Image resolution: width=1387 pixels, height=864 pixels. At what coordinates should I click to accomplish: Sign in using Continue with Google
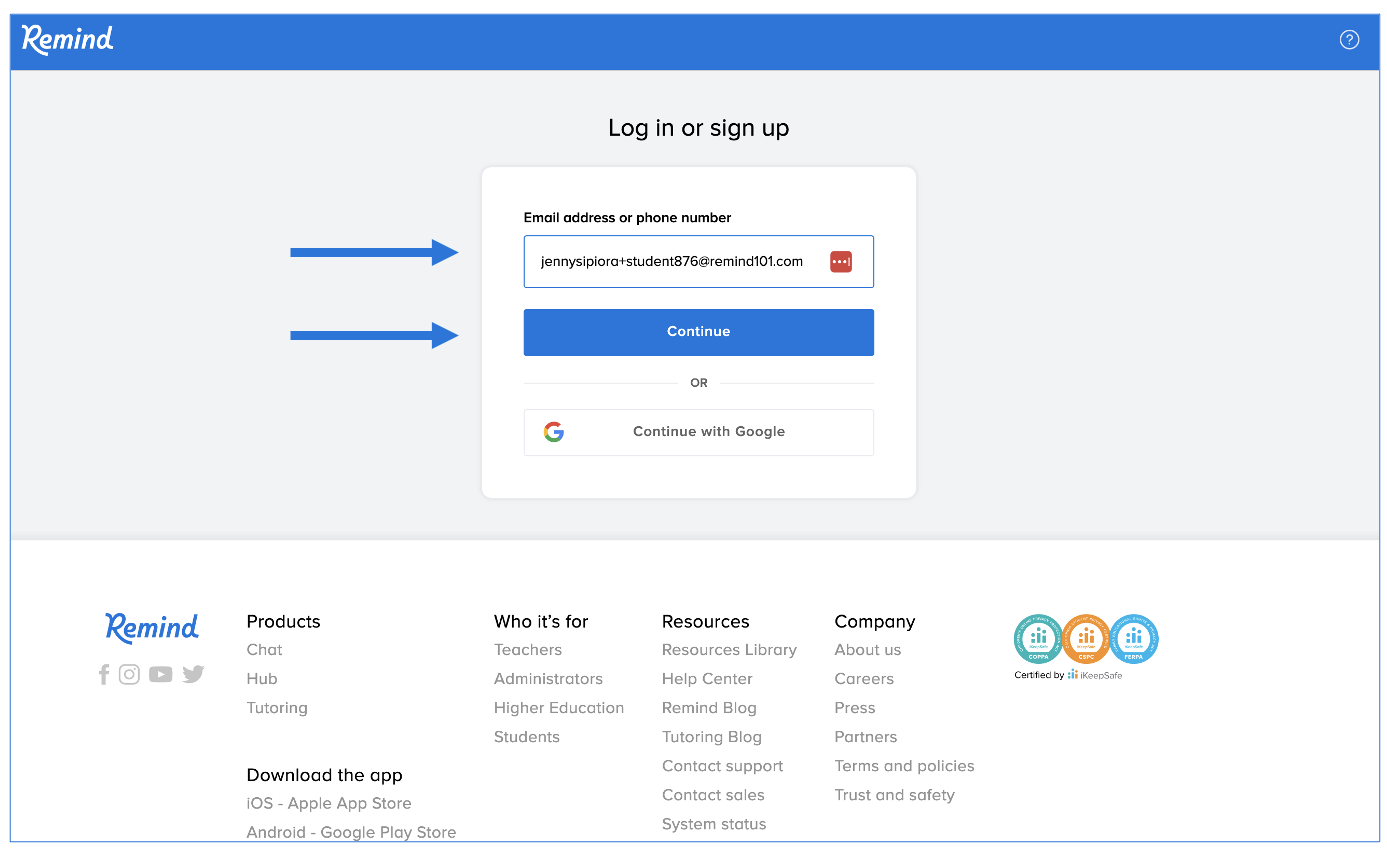pos(698,432)
